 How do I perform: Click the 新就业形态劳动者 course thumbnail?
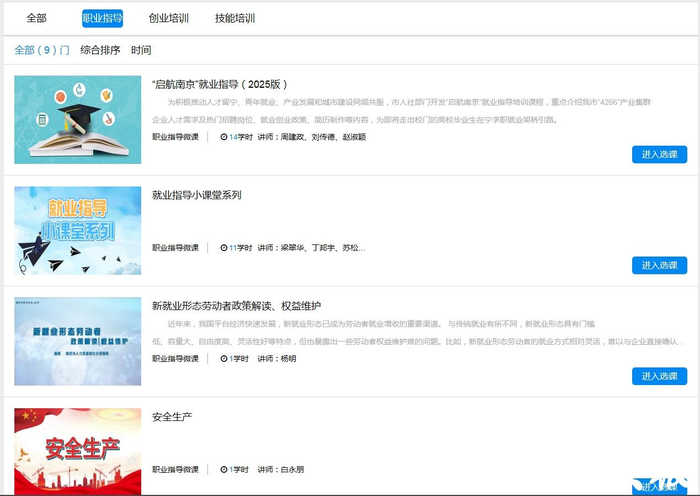(x=78, y=340)
